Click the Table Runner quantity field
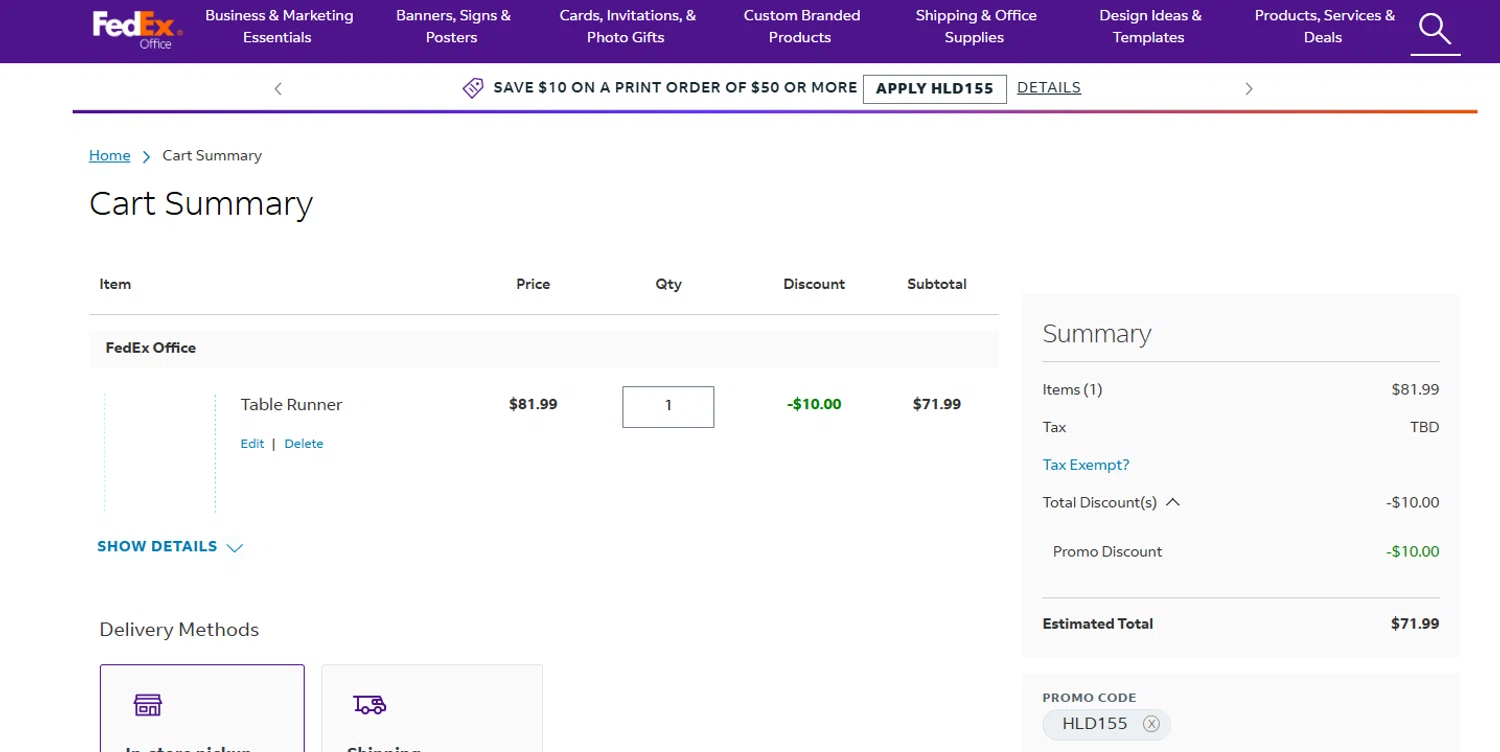 pos(668,407)
